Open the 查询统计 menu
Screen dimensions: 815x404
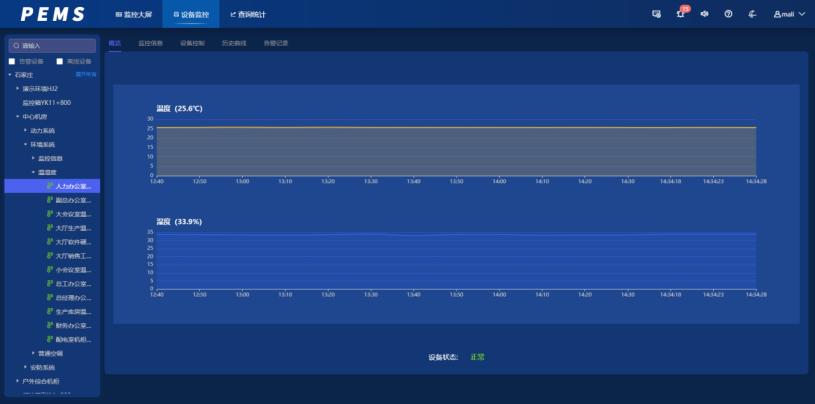pyautogui.click(x=248, y=15)
